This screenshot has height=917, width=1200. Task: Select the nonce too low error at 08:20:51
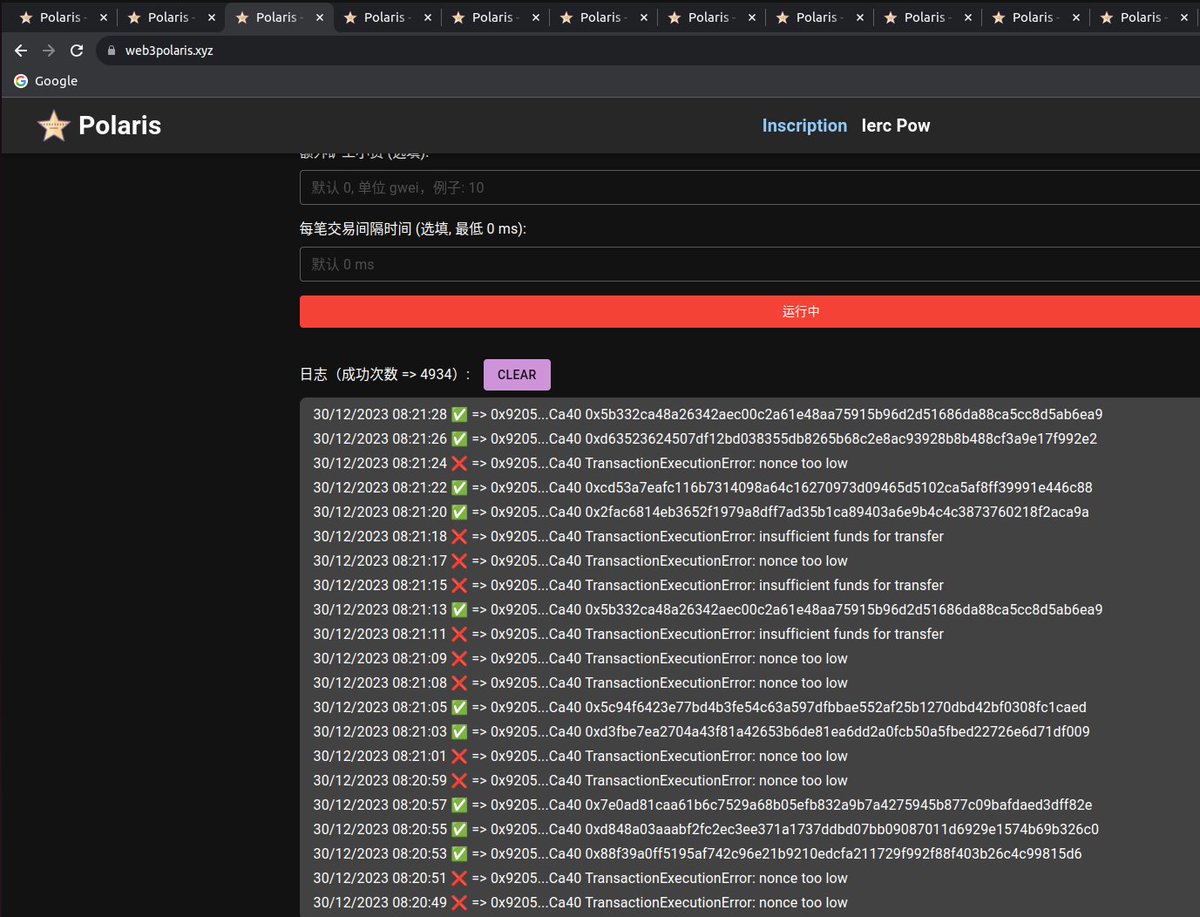click(716, 878)
